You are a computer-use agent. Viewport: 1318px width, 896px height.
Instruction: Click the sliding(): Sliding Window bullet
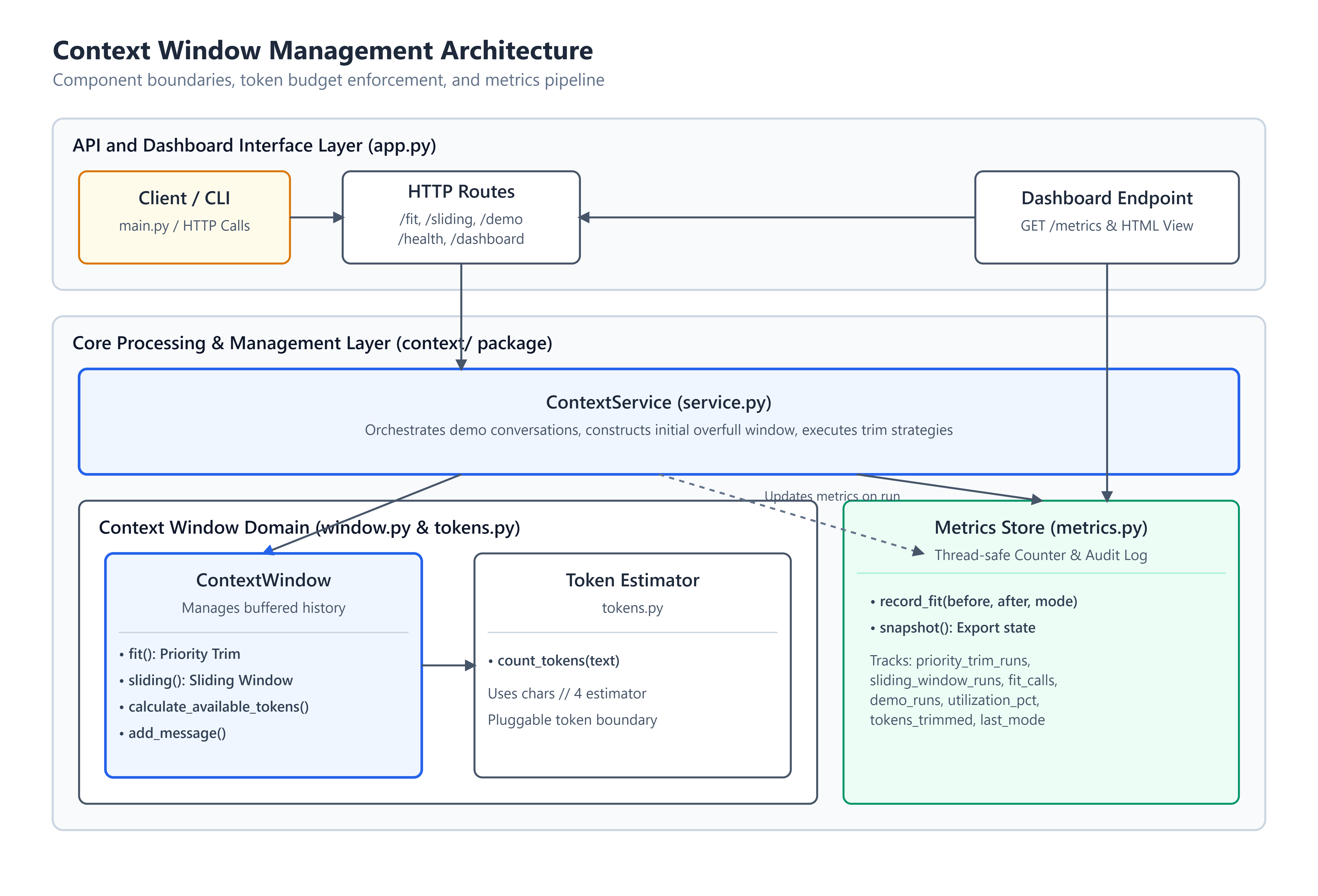(206, 680)
